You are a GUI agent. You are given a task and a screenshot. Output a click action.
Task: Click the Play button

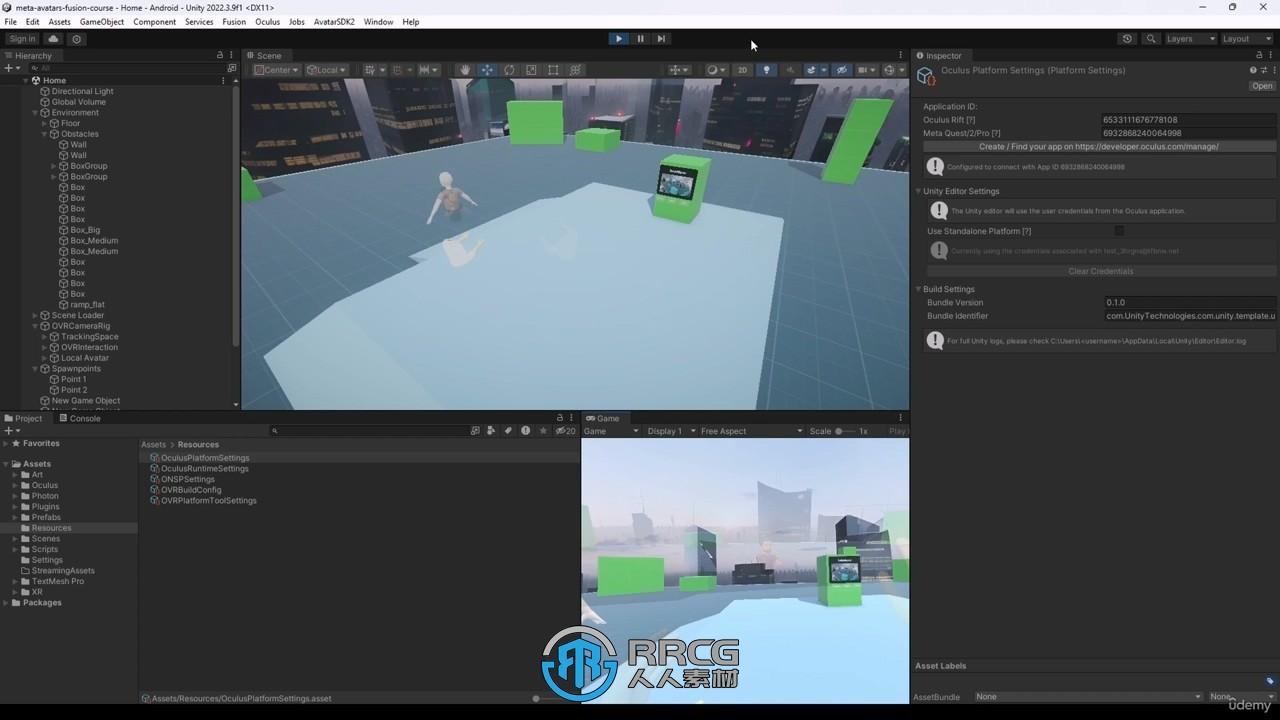619,39
